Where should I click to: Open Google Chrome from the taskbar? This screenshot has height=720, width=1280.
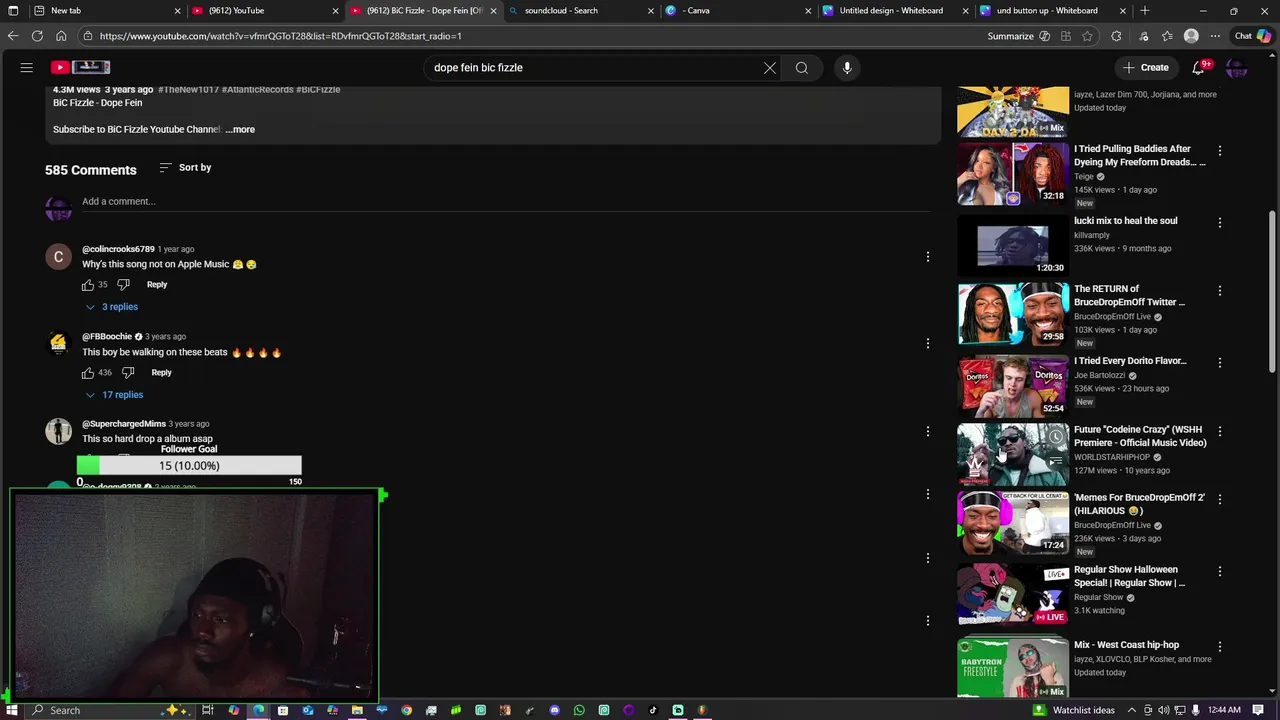click(406, 710)
